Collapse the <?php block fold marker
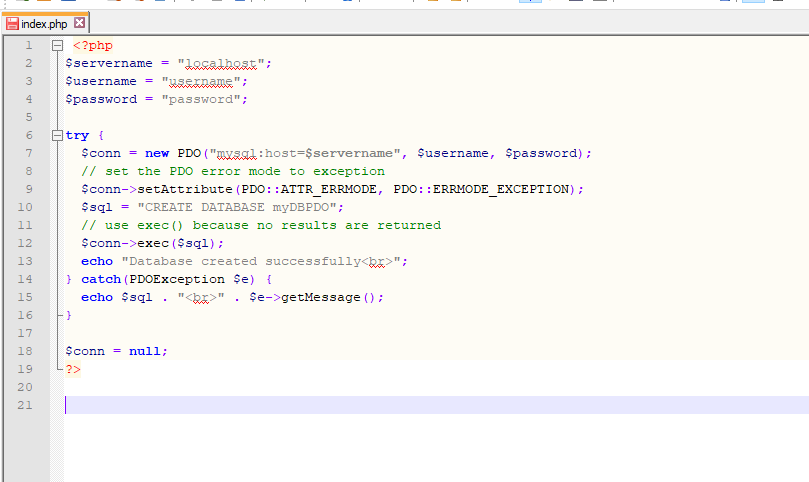 tap(57, 46)
